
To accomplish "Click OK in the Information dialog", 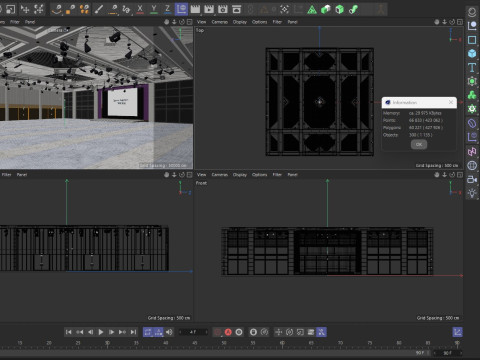I will tap(419, 144).
